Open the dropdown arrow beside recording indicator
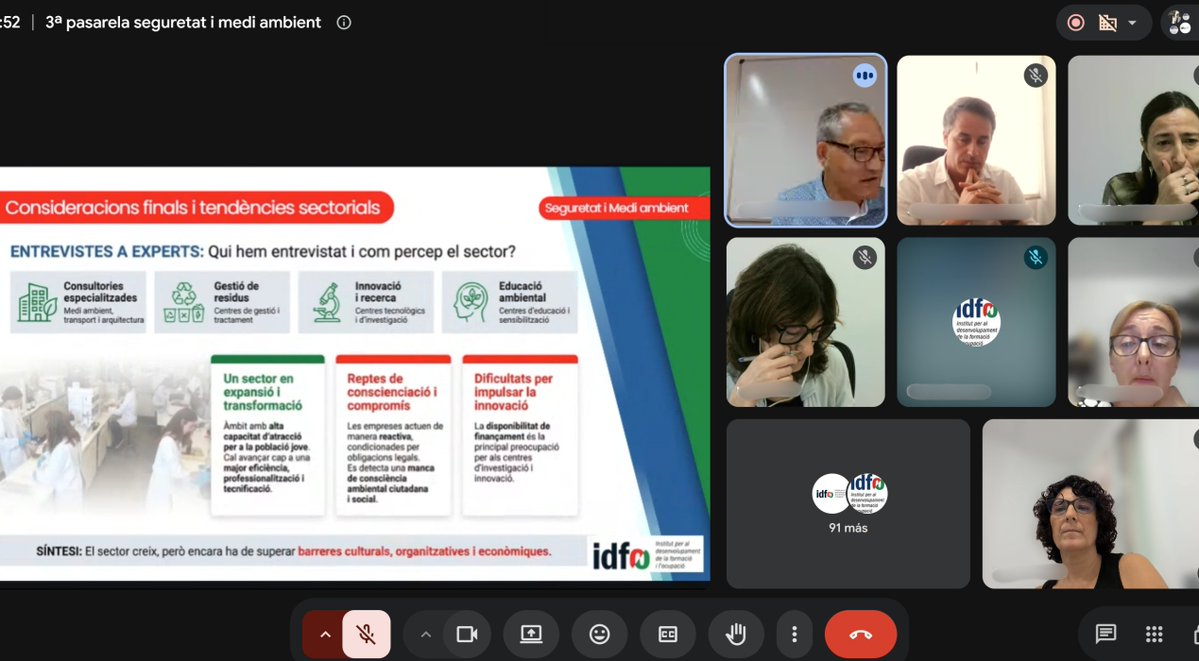Image resolution: width=1199 pixels, height=661 pixels. (x=1132, y=23)
